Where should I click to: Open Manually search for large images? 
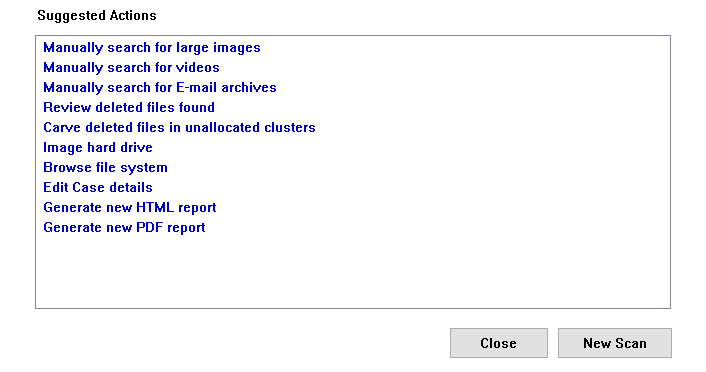coord(152,48)
